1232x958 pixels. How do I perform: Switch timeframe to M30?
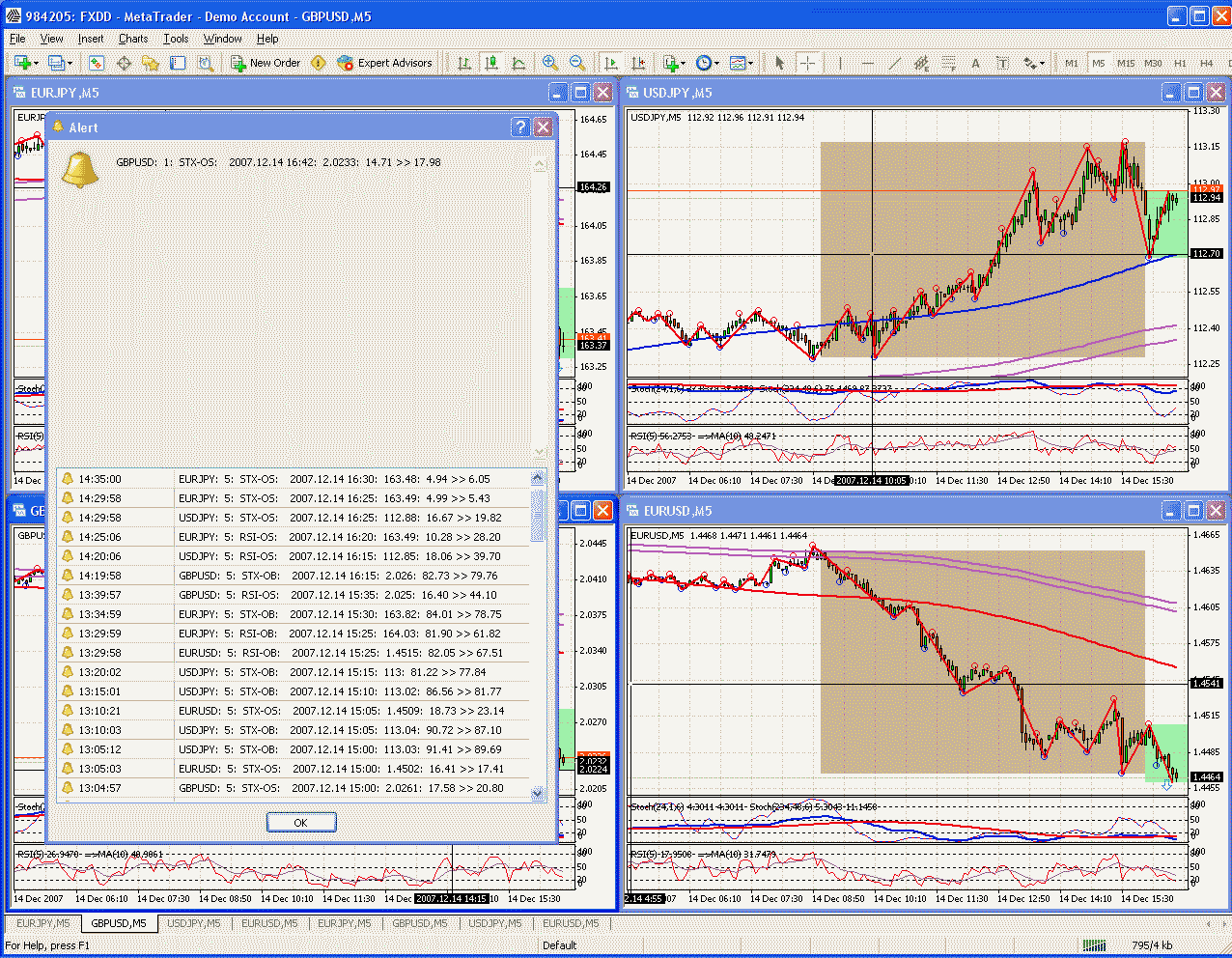1153,63
